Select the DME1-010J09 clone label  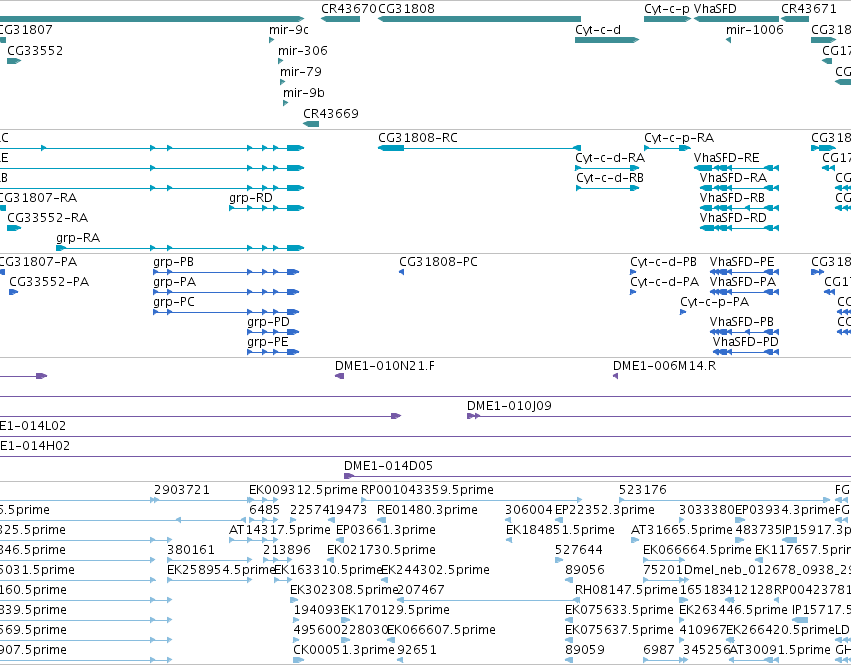[509, 406]
